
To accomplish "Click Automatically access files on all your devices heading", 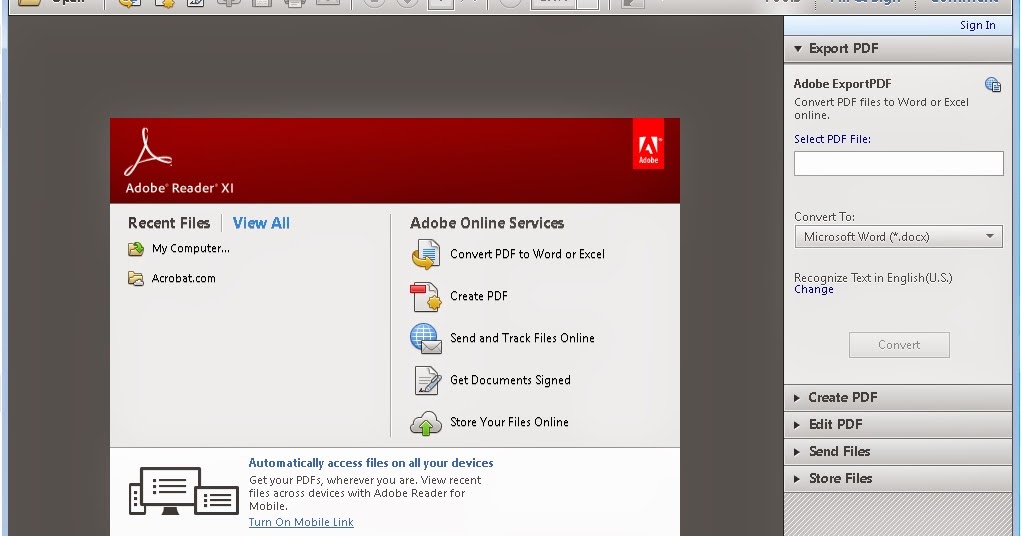I will click(x=371, y=463).
